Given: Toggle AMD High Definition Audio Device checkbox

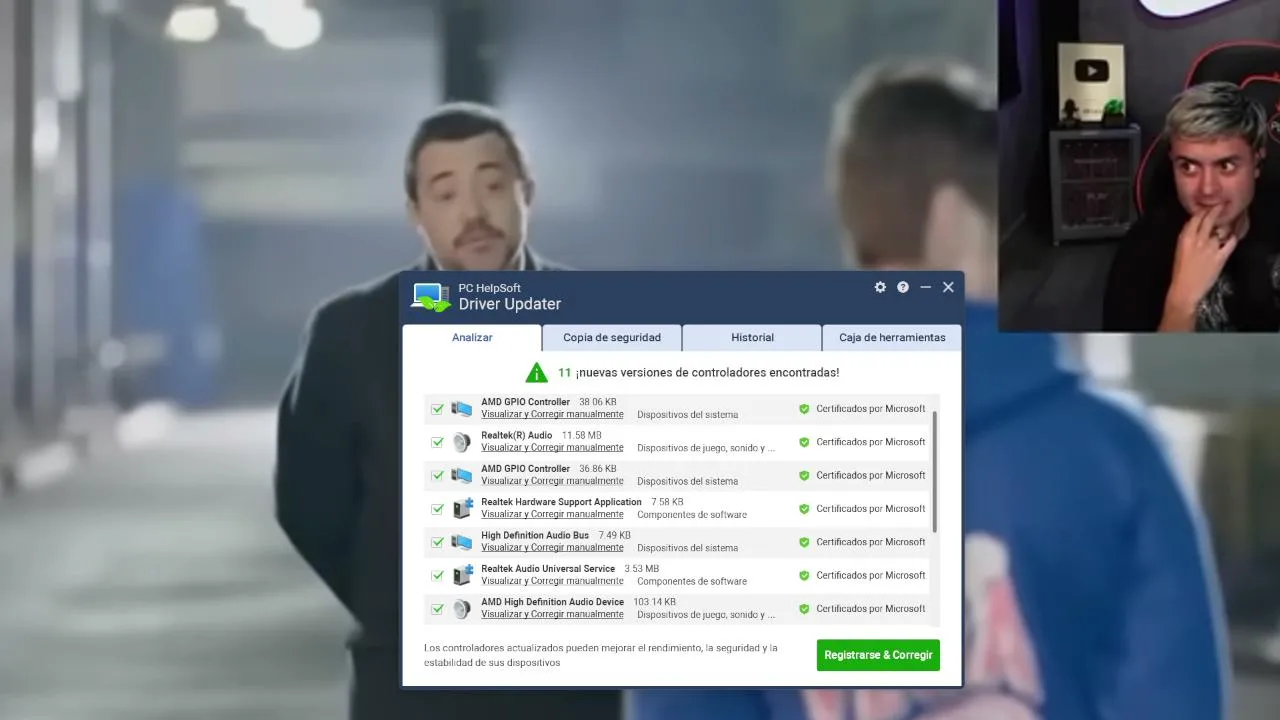Looking at the screenshot, I should tap(437, 608).
